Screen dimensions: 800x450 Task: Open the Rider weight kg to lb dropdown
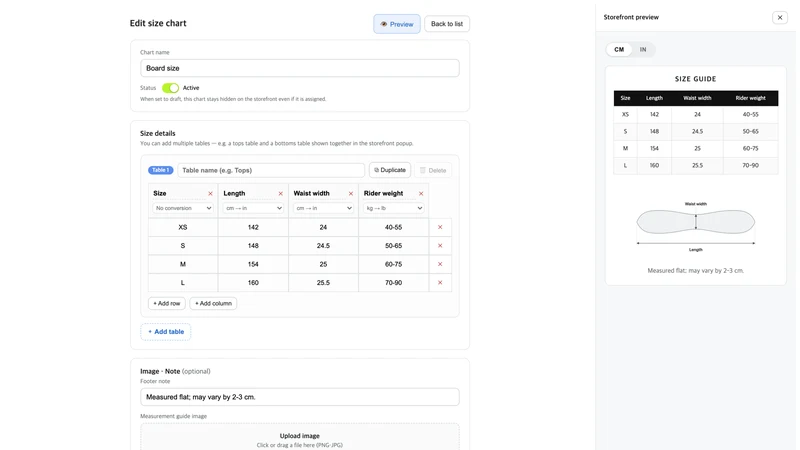(x=393, y=208)
